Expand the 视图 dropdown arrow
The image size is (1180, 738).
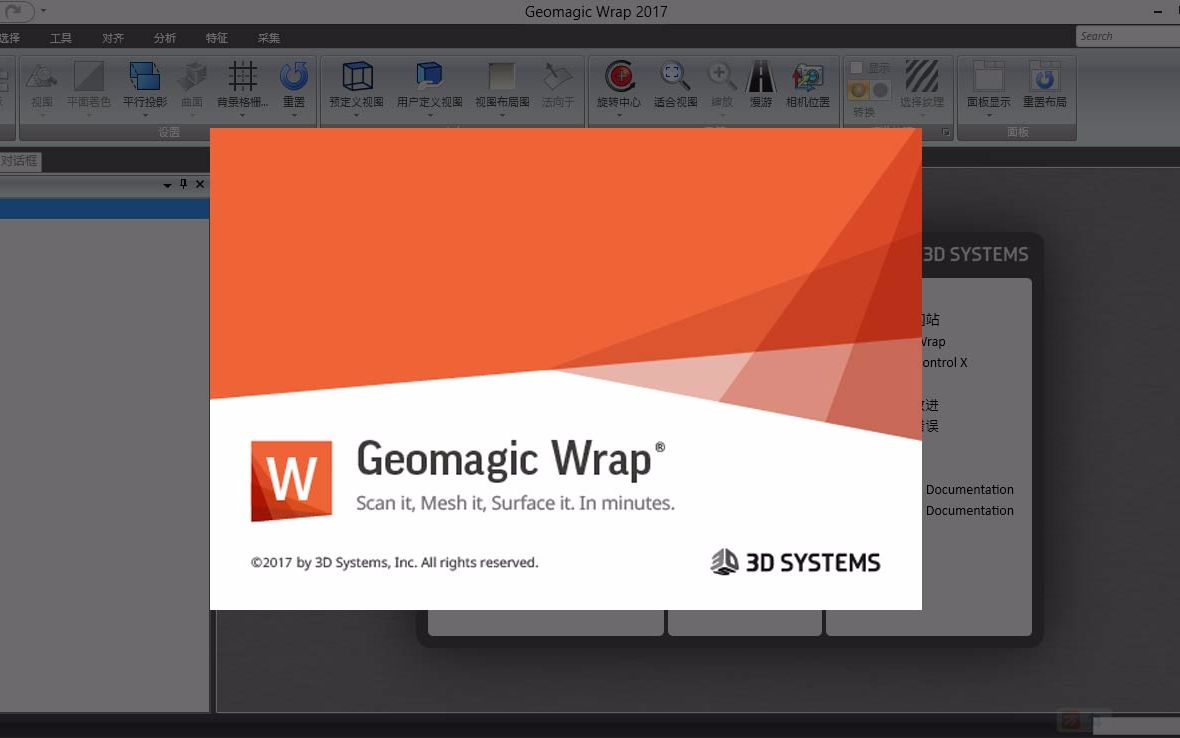click(x=42, y=115)
